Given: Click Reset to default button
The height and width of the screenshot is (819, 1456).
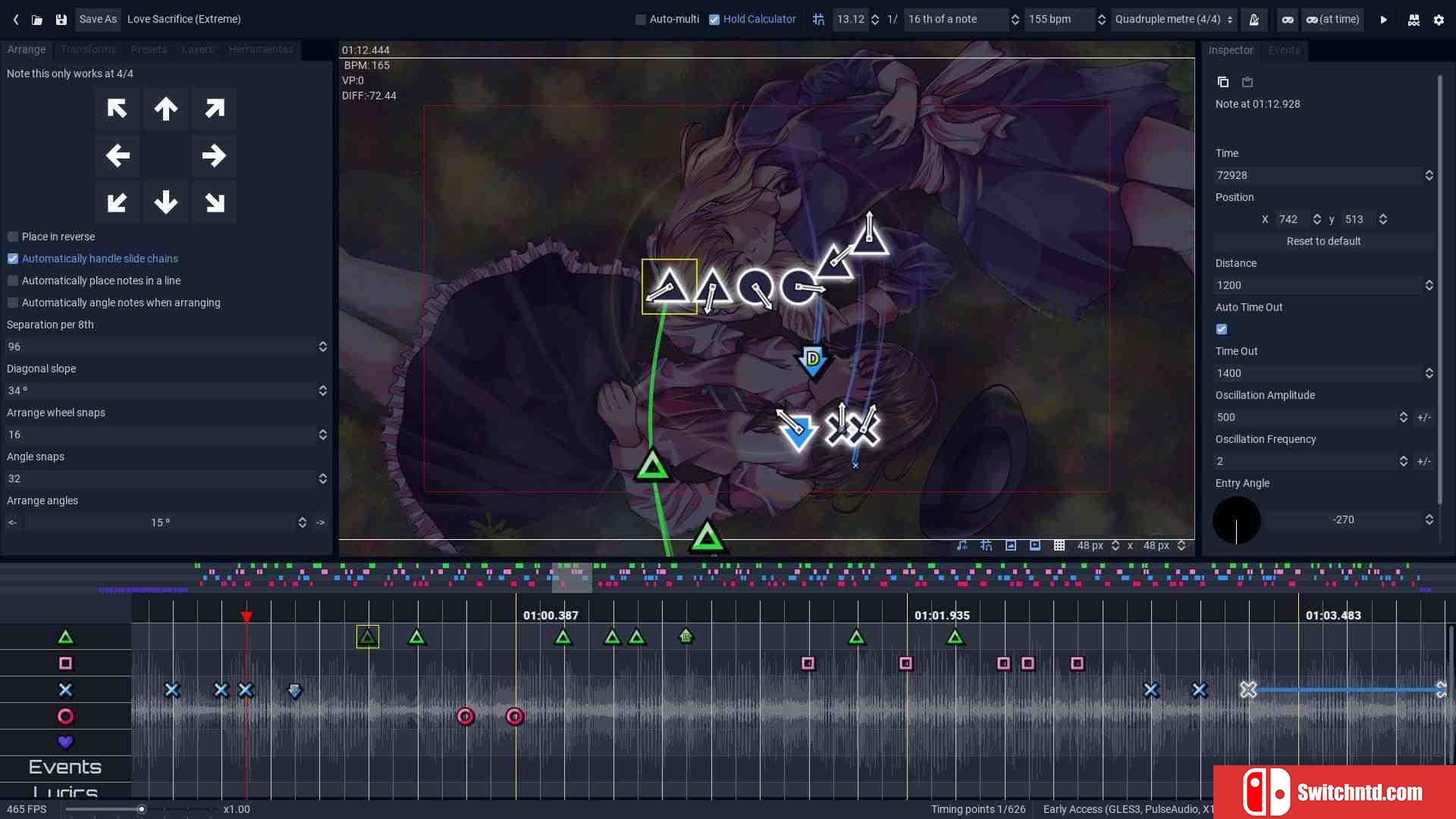Looking at the screenshot, I should click(x=1323, y=241).
